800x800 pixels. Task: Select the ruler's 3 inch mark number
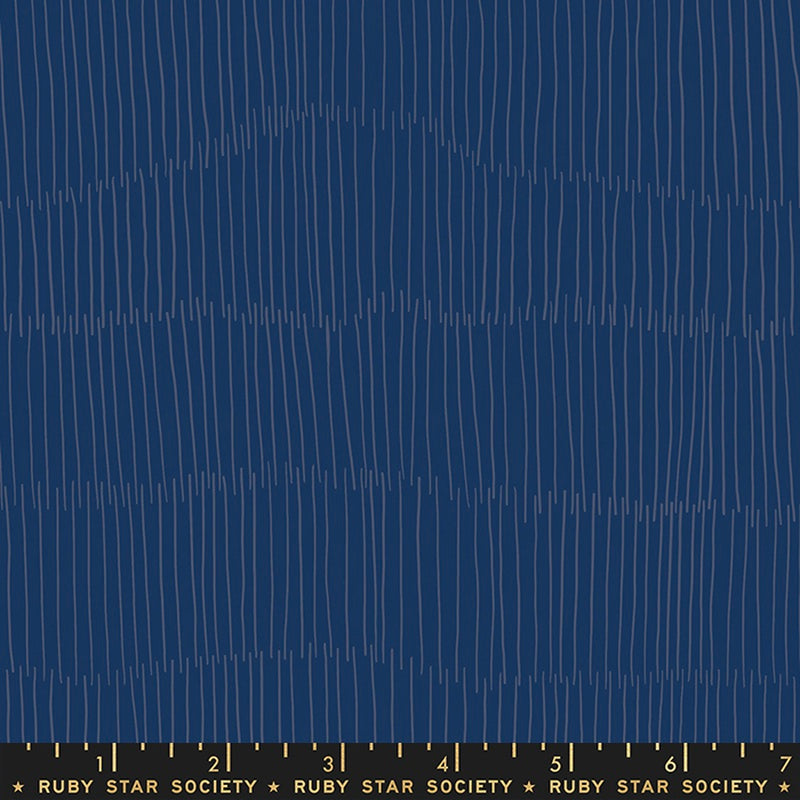[326, 763]
